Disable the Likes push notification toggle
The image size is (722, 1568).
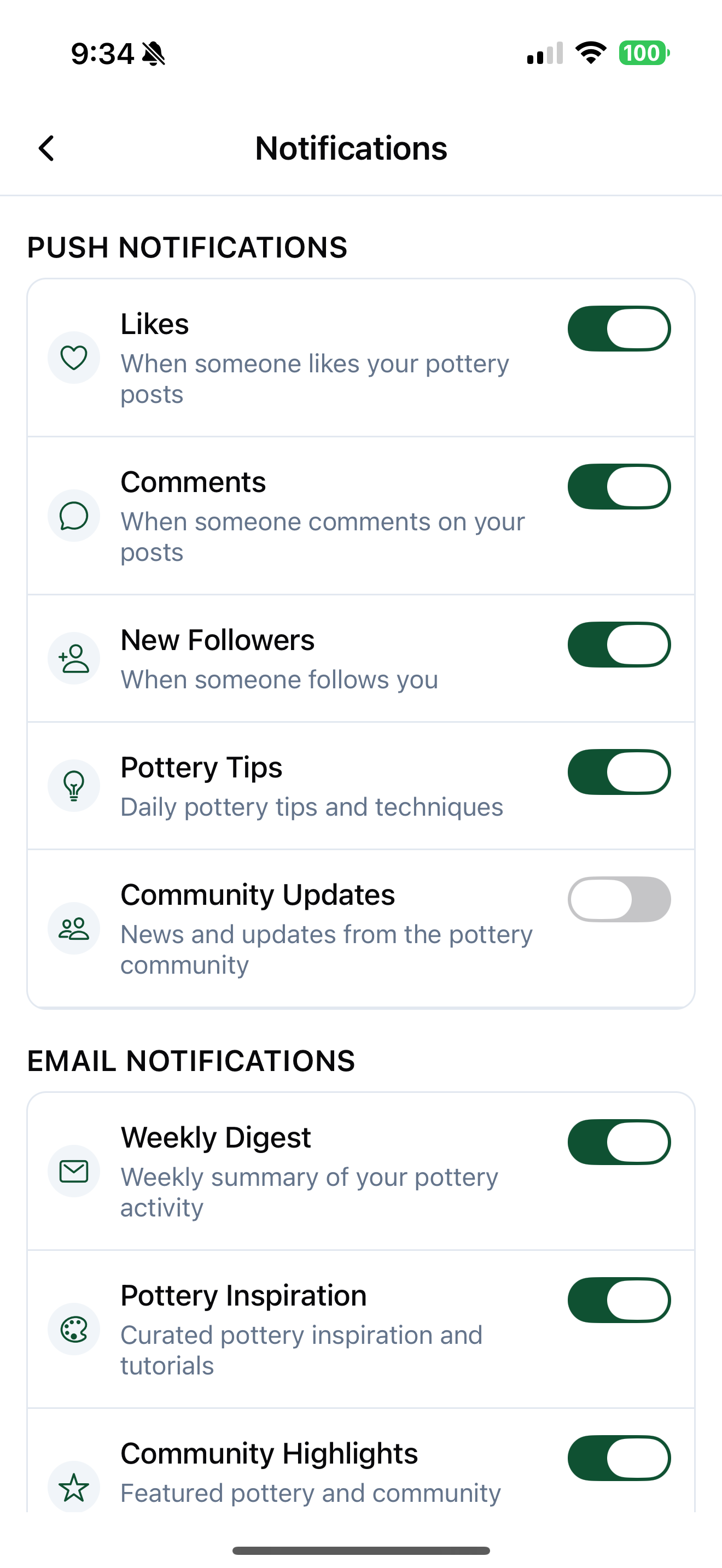click(x=619, y=329)
